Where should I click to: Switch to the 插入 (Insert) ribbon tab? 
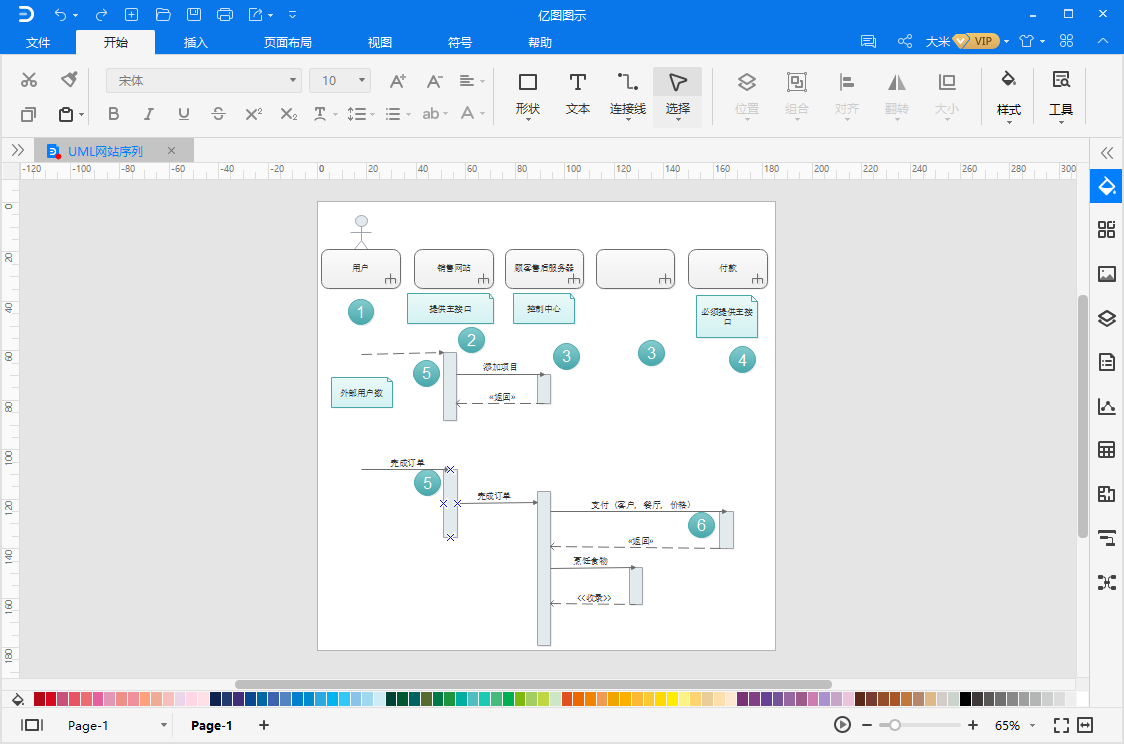(196, 42)
